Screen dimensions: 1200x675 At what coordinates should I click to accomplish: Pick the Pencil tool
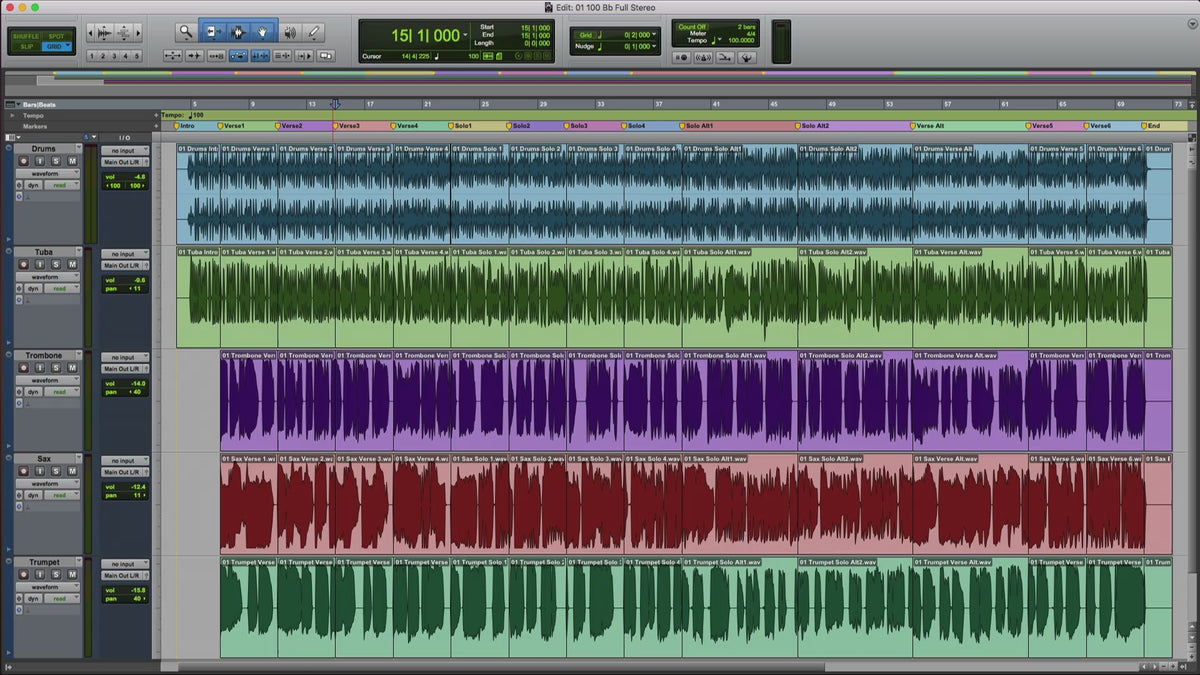(314, 32)
